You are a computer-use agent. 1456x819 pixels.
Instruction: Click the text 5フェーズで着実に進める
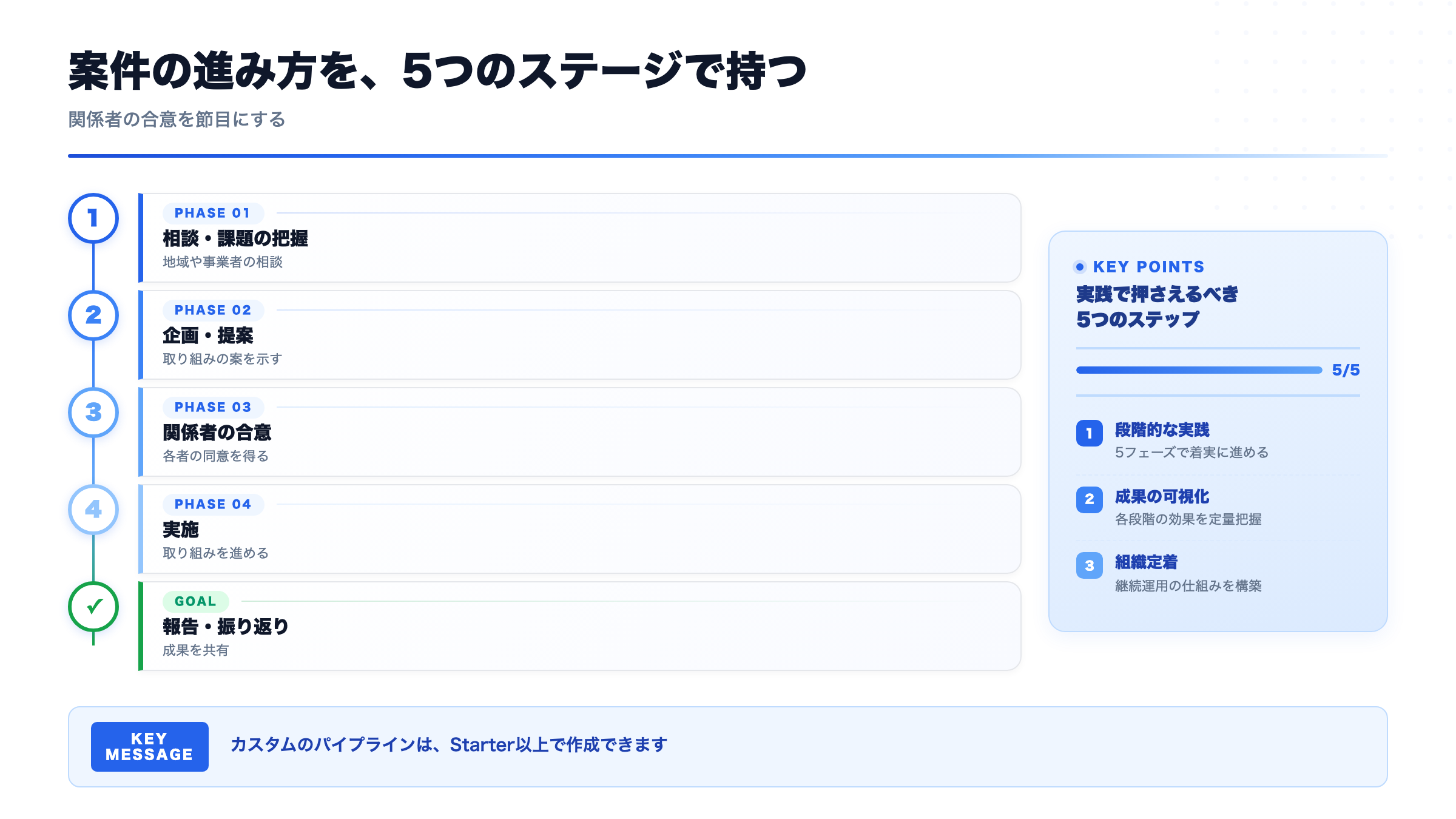coord(1192,453)
